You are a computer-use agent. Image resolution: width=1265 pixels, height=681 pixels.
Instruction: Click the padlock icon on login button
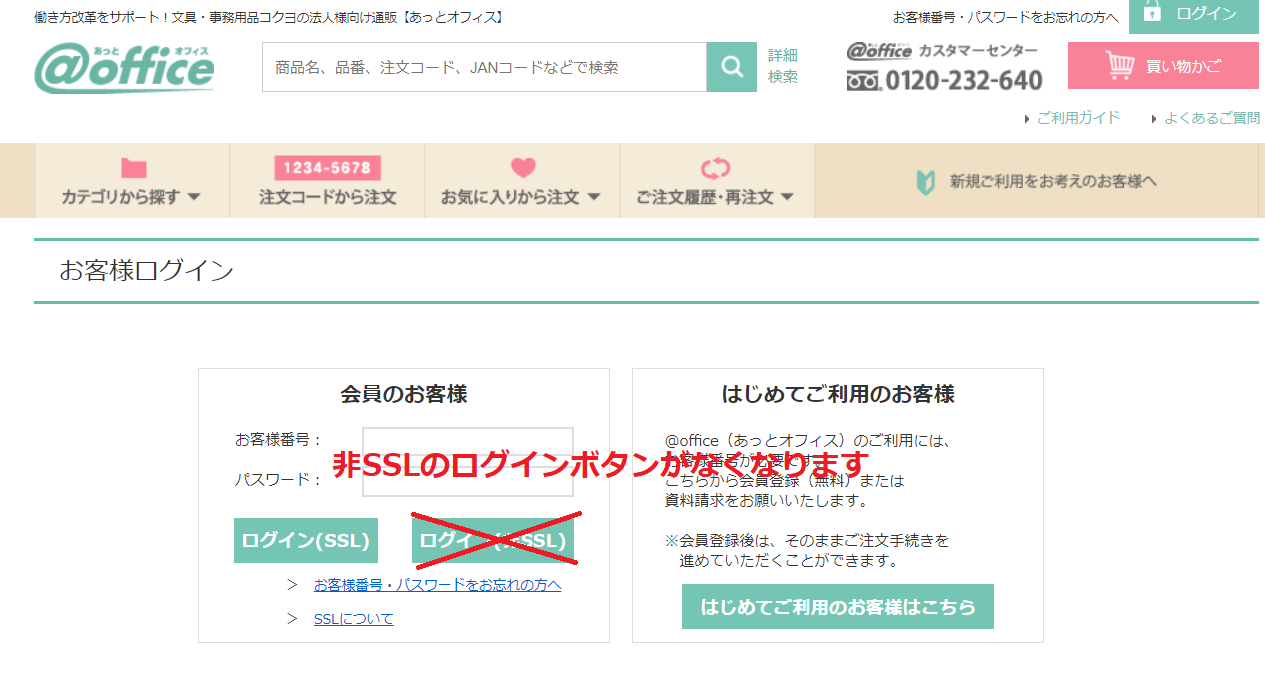tap(1152, 13)
